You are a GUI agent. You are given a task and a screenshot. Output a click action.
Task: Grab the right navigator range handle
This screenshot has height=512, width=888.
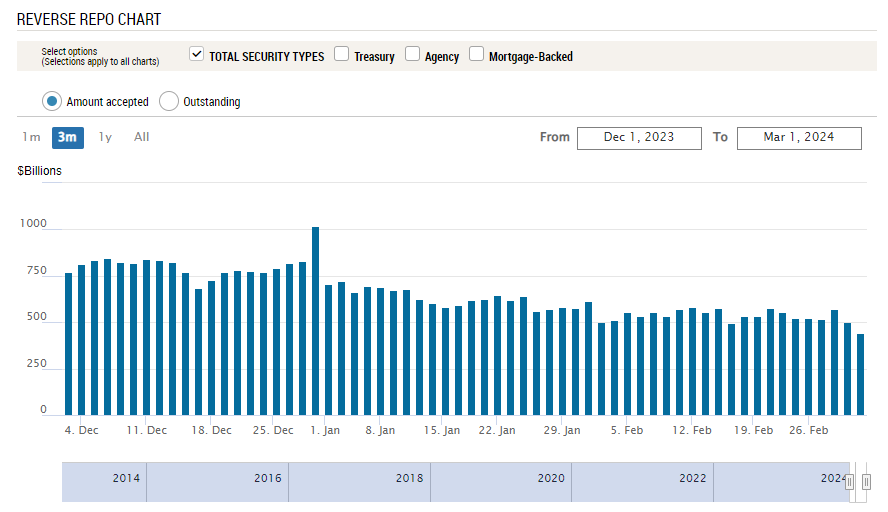pyautogui.click(x=866, y=482)
